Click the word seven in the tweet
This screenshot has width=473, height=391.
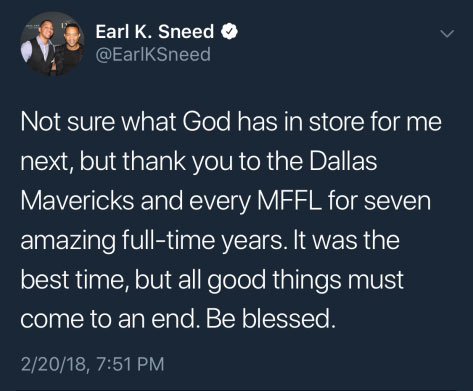397,201
